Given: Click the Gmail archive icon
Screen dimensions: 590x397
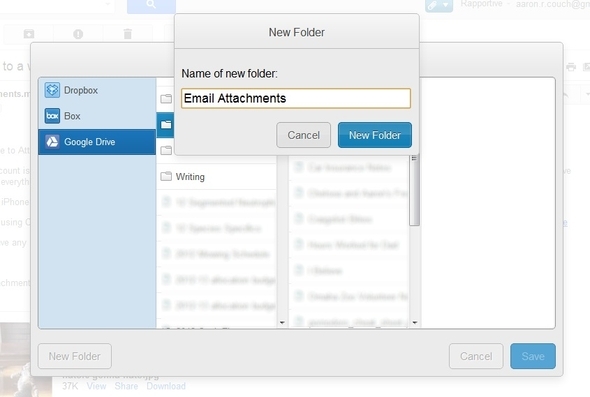Looking at the screenshot, I should point(29,34).
